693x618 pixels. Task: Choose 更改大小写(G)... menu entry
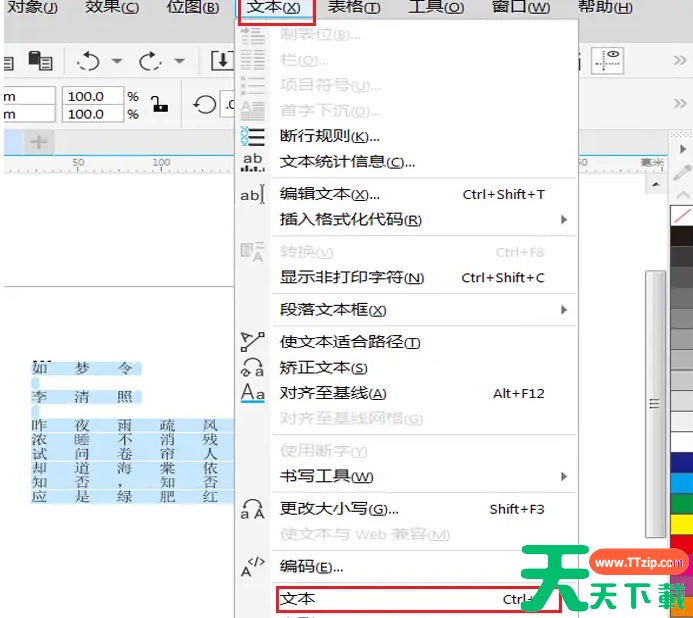[407, 509]
